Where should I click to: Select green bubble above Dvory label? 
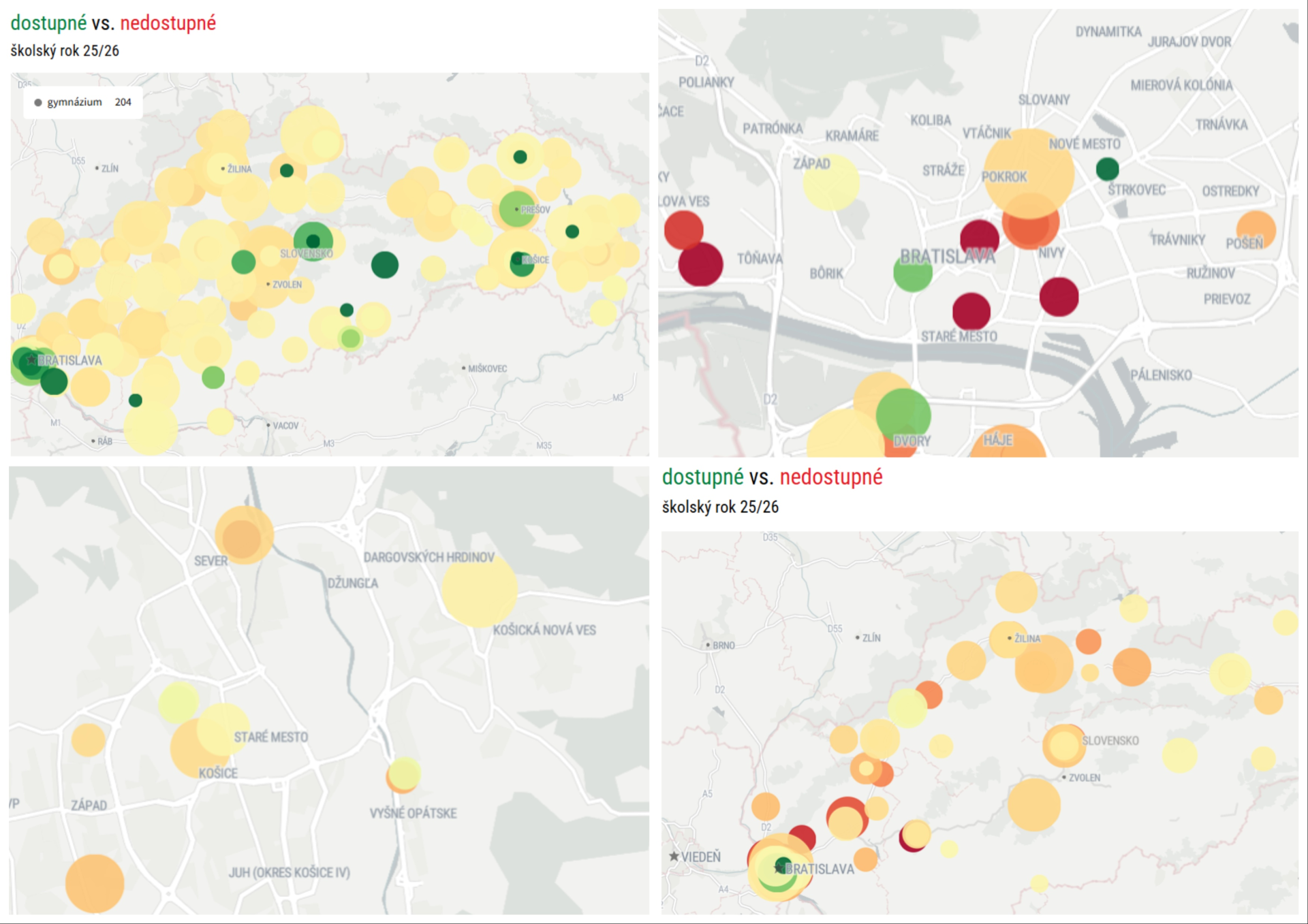[903, 414]
